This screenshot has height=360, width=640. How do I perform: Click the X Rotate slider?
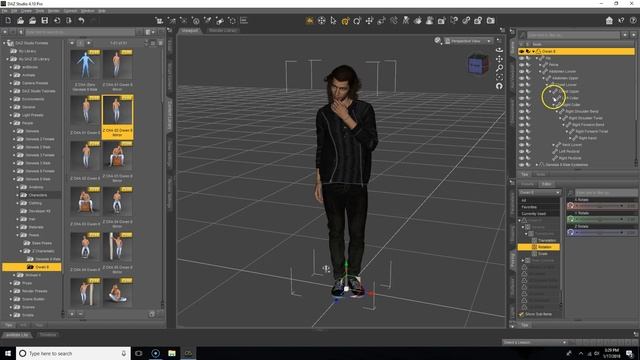[602, 206]
